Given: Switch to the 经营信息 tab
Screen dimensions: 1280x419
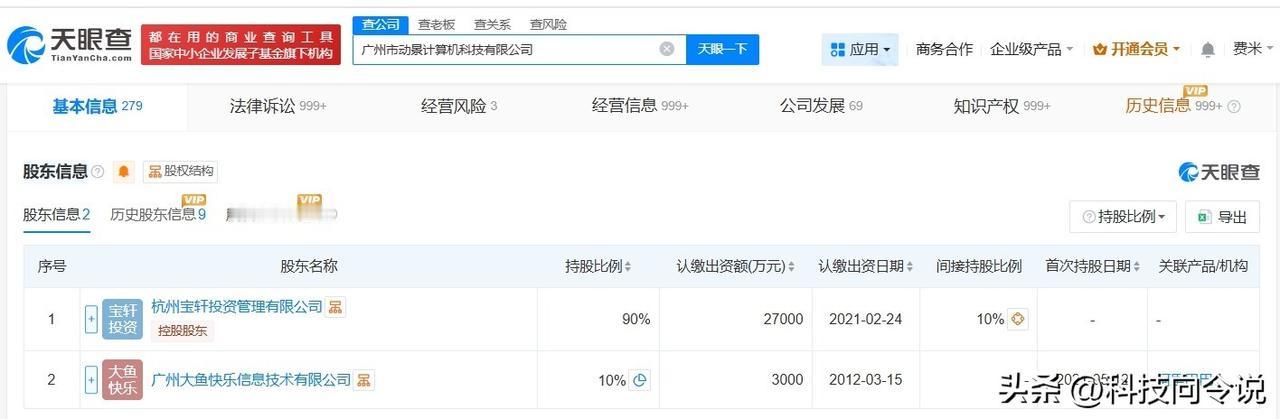Looking at the screenshot, I should 640,106.
